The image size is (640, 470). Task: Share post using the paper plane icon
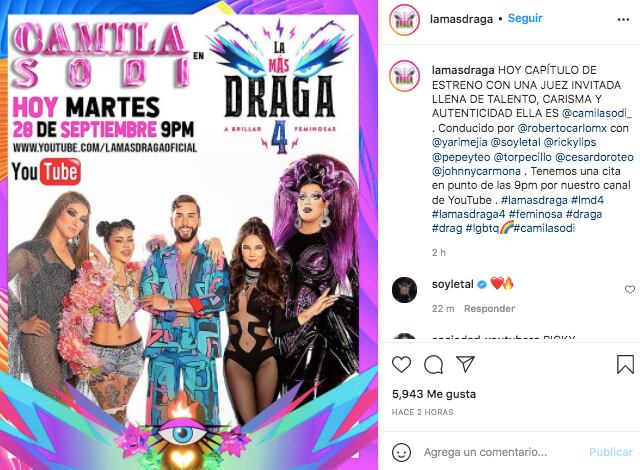point(465,364)
